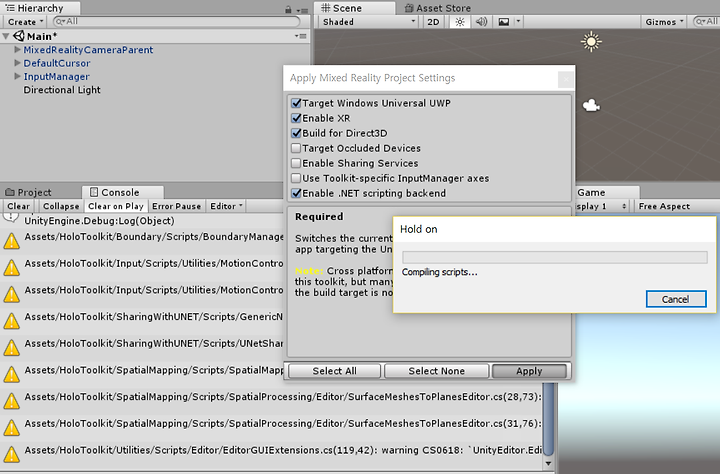Select the sun gizmo in the Scene view

tap(591, 42)
